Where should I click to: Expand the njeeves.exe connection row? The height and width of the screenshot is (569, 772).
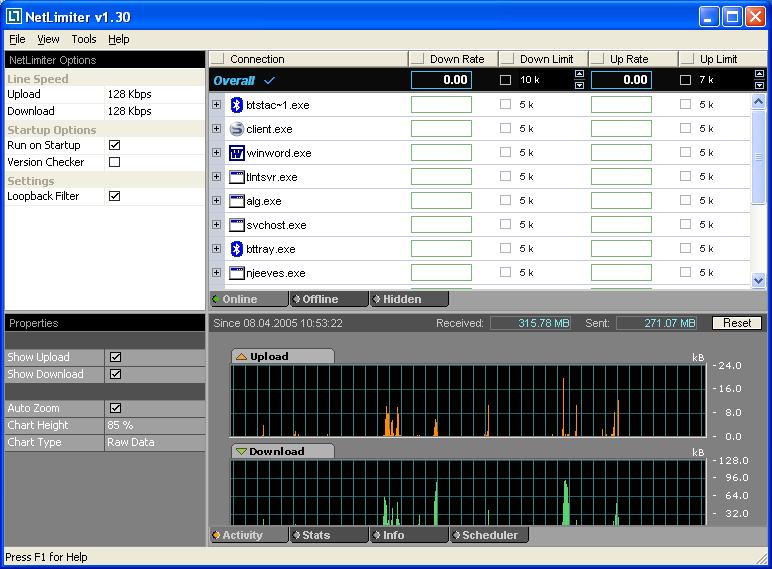tap(216, 272)
